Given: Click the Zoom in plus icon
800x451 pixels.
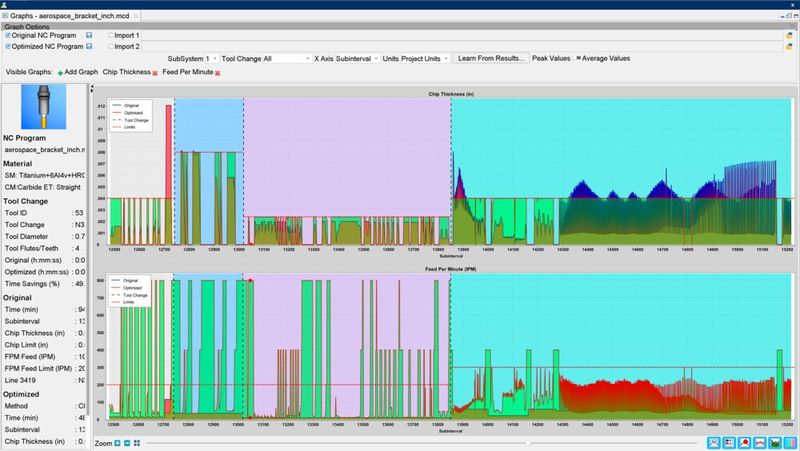Looking at the screenshot, I should pyautogui.click(x=117, y=443).
